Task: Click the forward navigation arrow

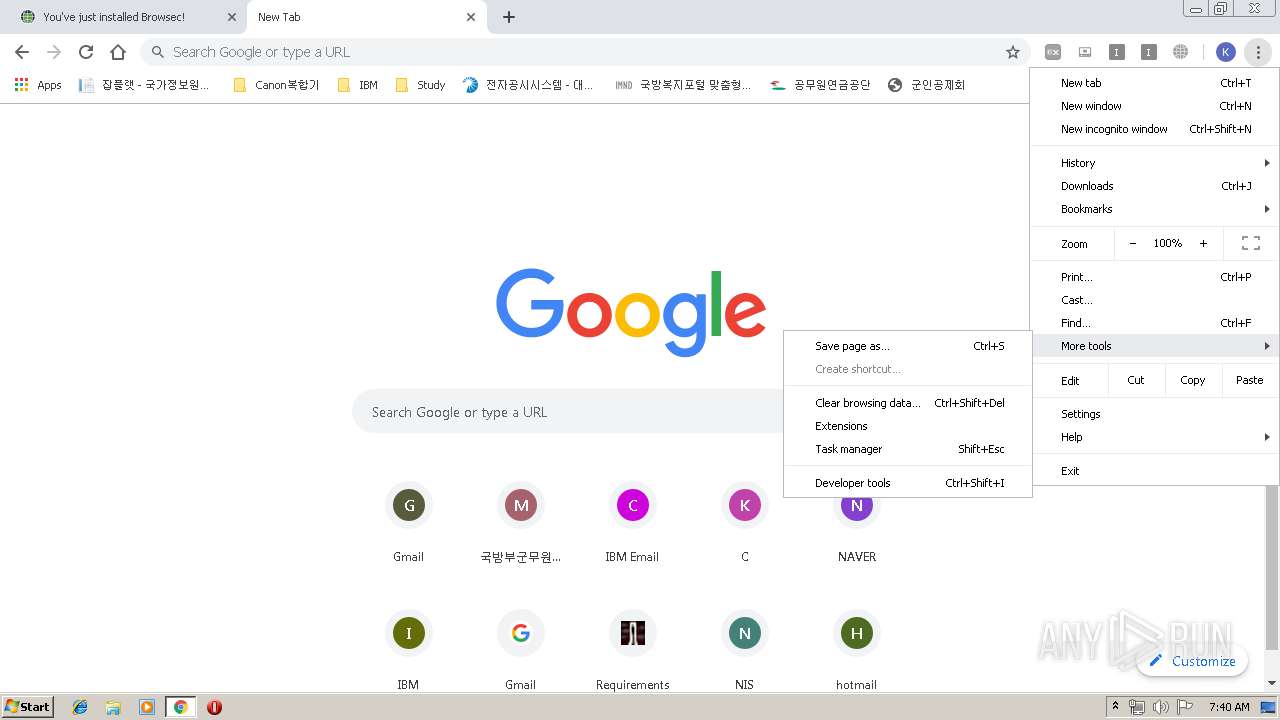Action: [54, 52]
